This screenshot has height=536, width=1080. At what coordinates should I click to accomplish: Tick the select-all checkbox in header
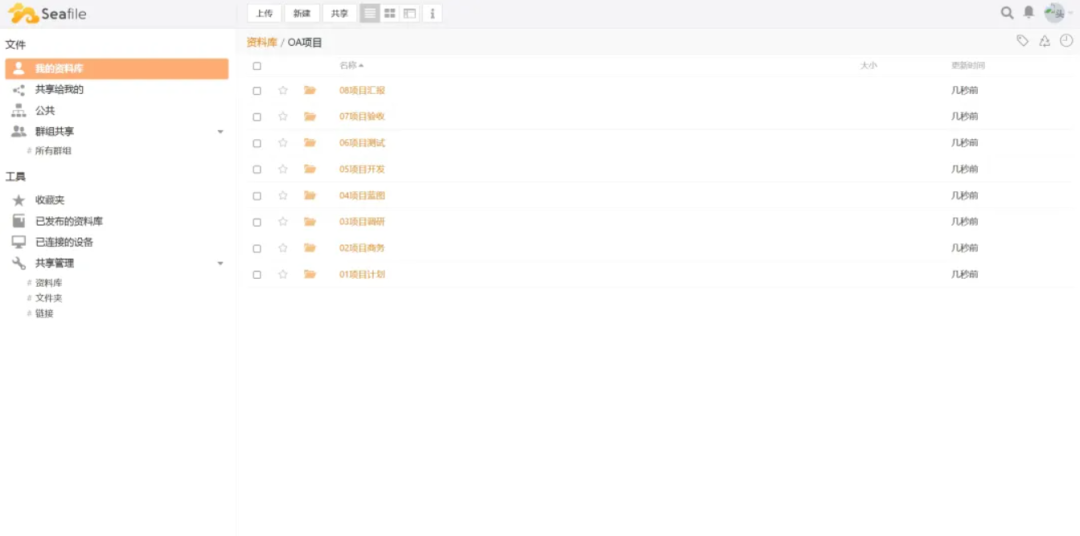[x=257, y=66]
